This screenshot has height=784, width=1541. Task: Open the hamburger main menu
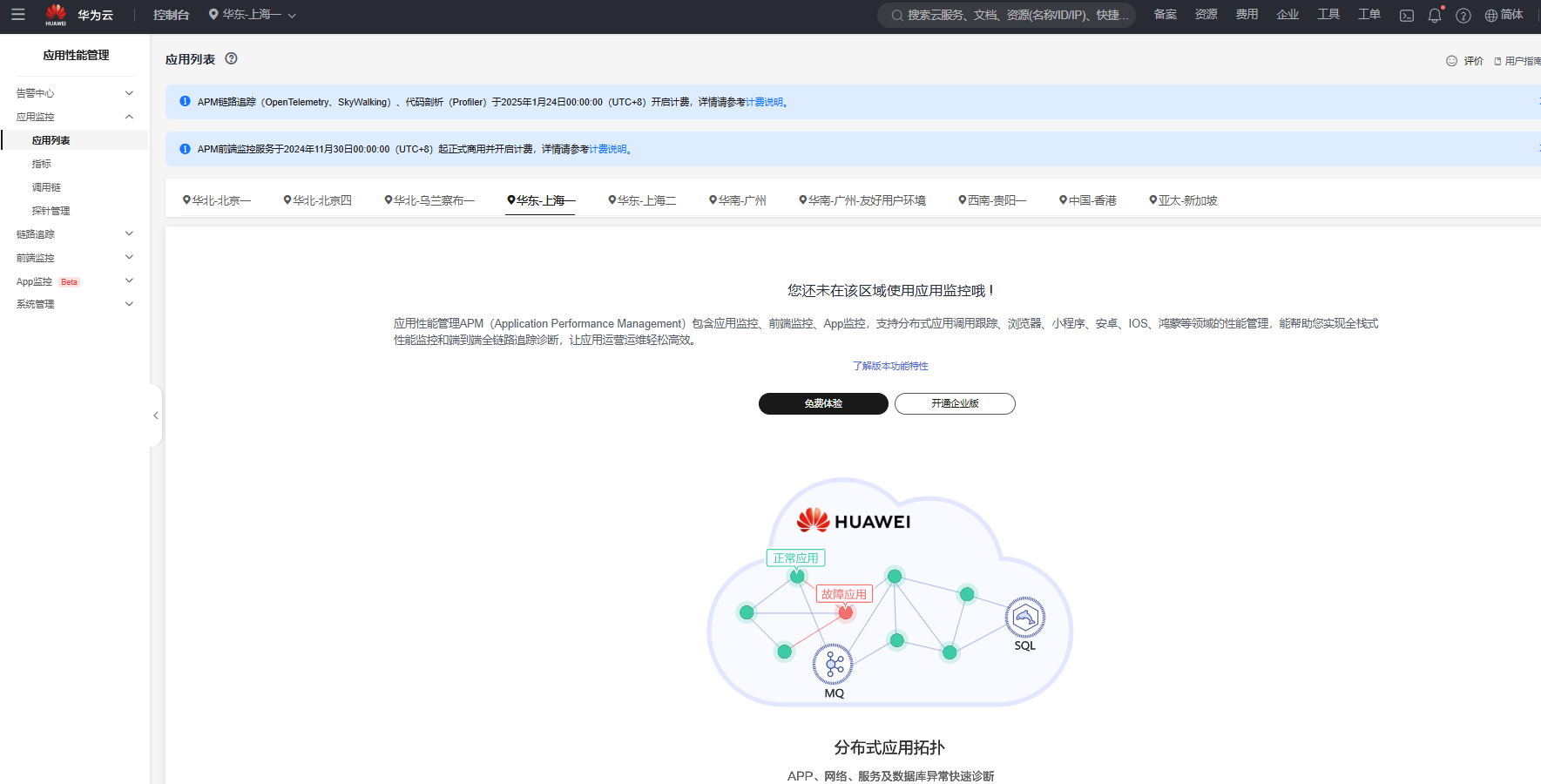pos(17,15)
